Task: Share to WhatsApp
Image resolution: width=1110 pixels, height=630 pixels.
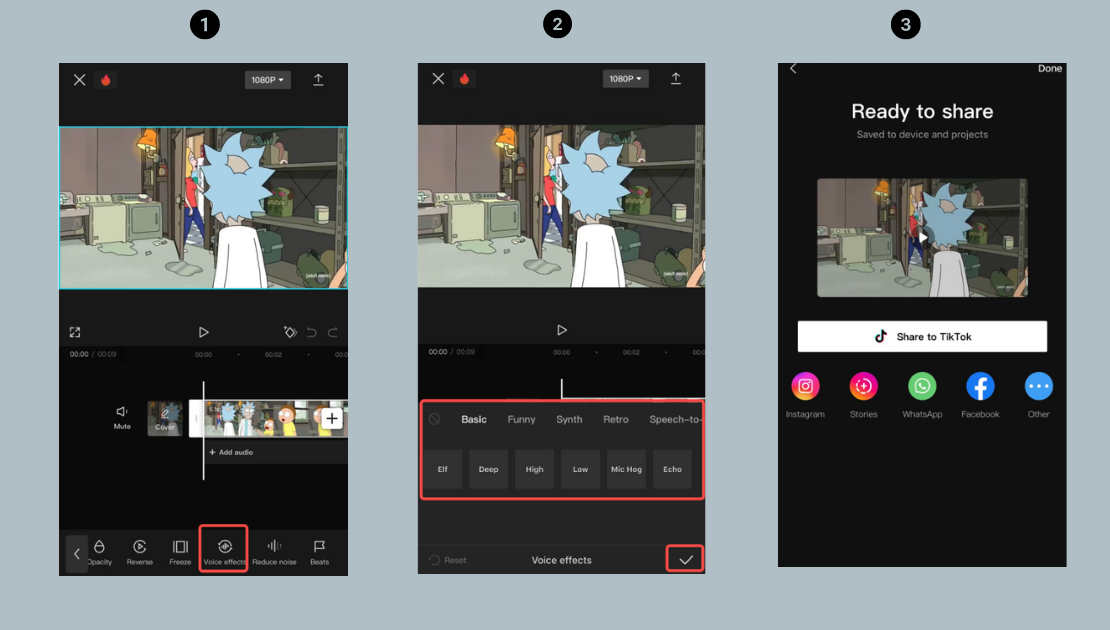Action: [x=922, y=395]
